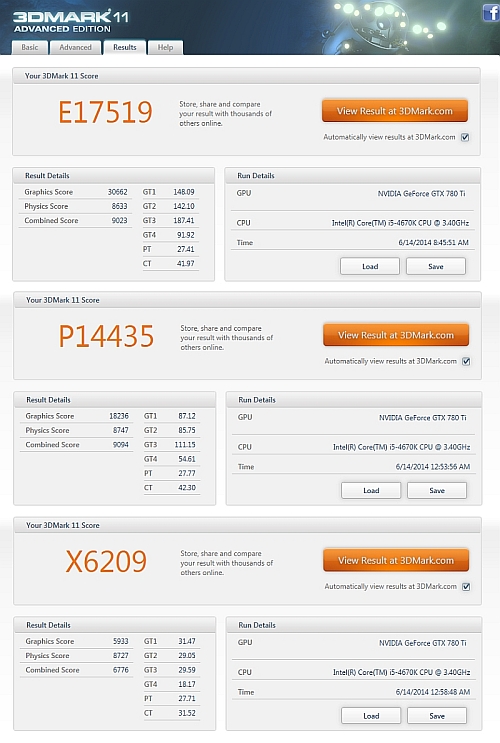The width and height of the screenshot is (500, 743).
Task: Open the Advanced tab
Action: tap(75, 47)
